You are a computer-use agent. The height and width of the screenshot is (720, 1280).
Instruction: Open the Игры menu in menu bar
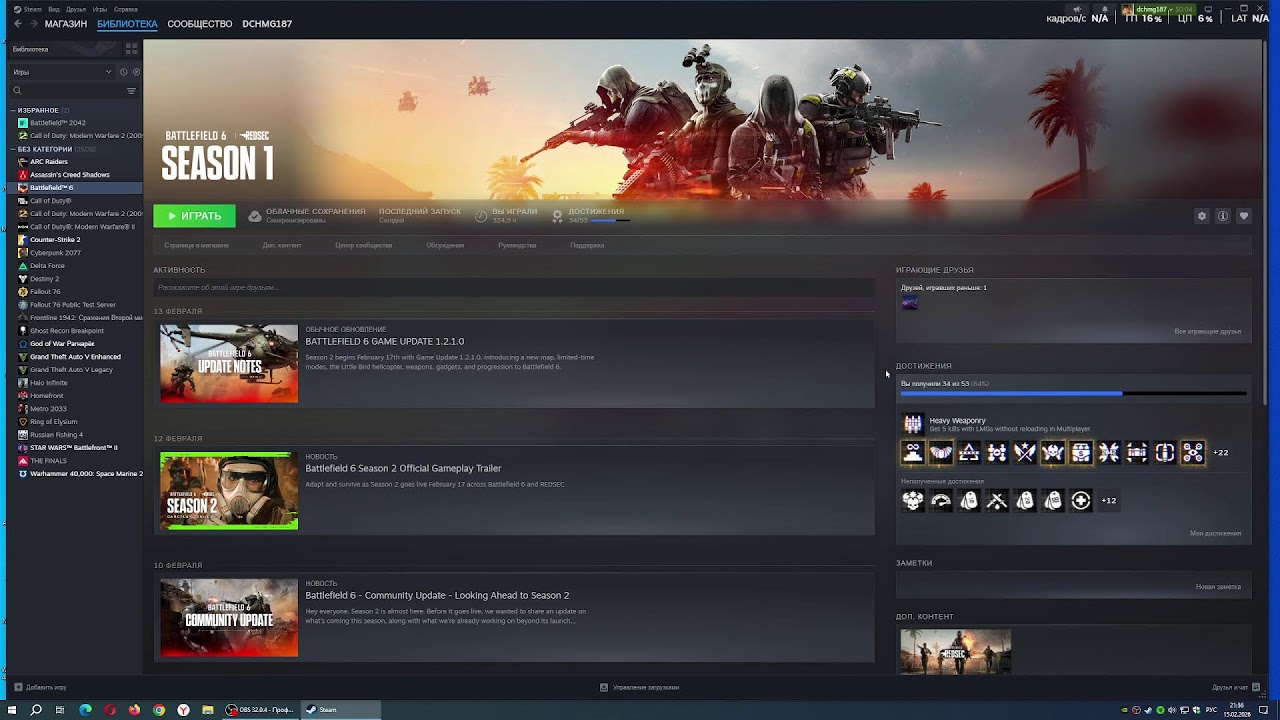tap(100, 9)
